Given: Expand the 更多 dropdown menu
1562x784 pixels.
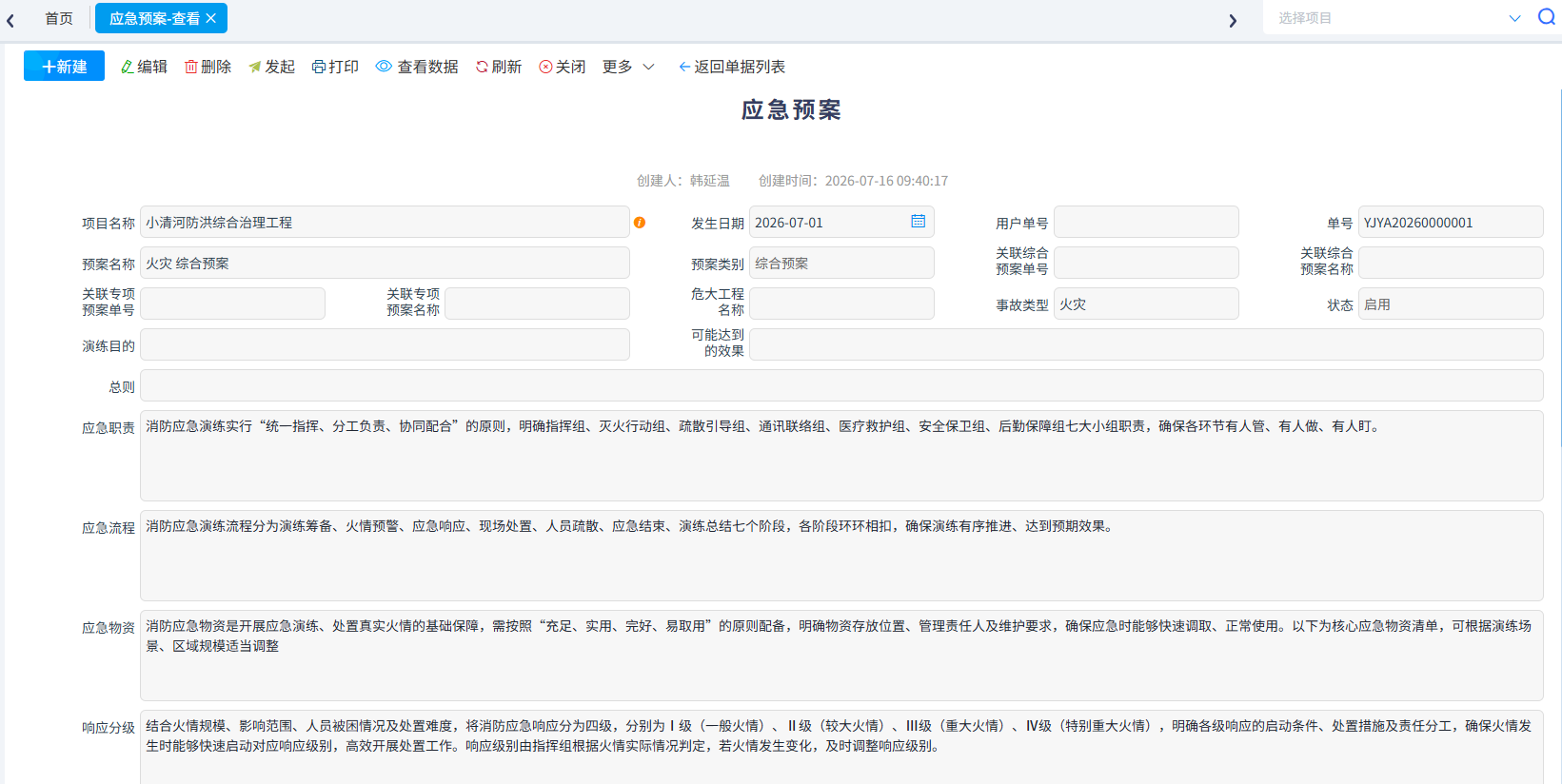Looking at the screenshot, I should [x=628, y=67].
